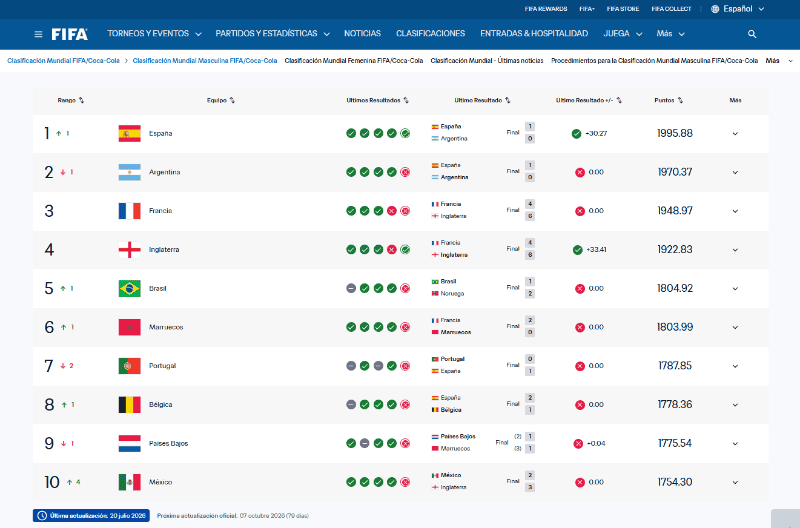
Task: Click the Brasil flag in row 5
Action: [130, 288]
